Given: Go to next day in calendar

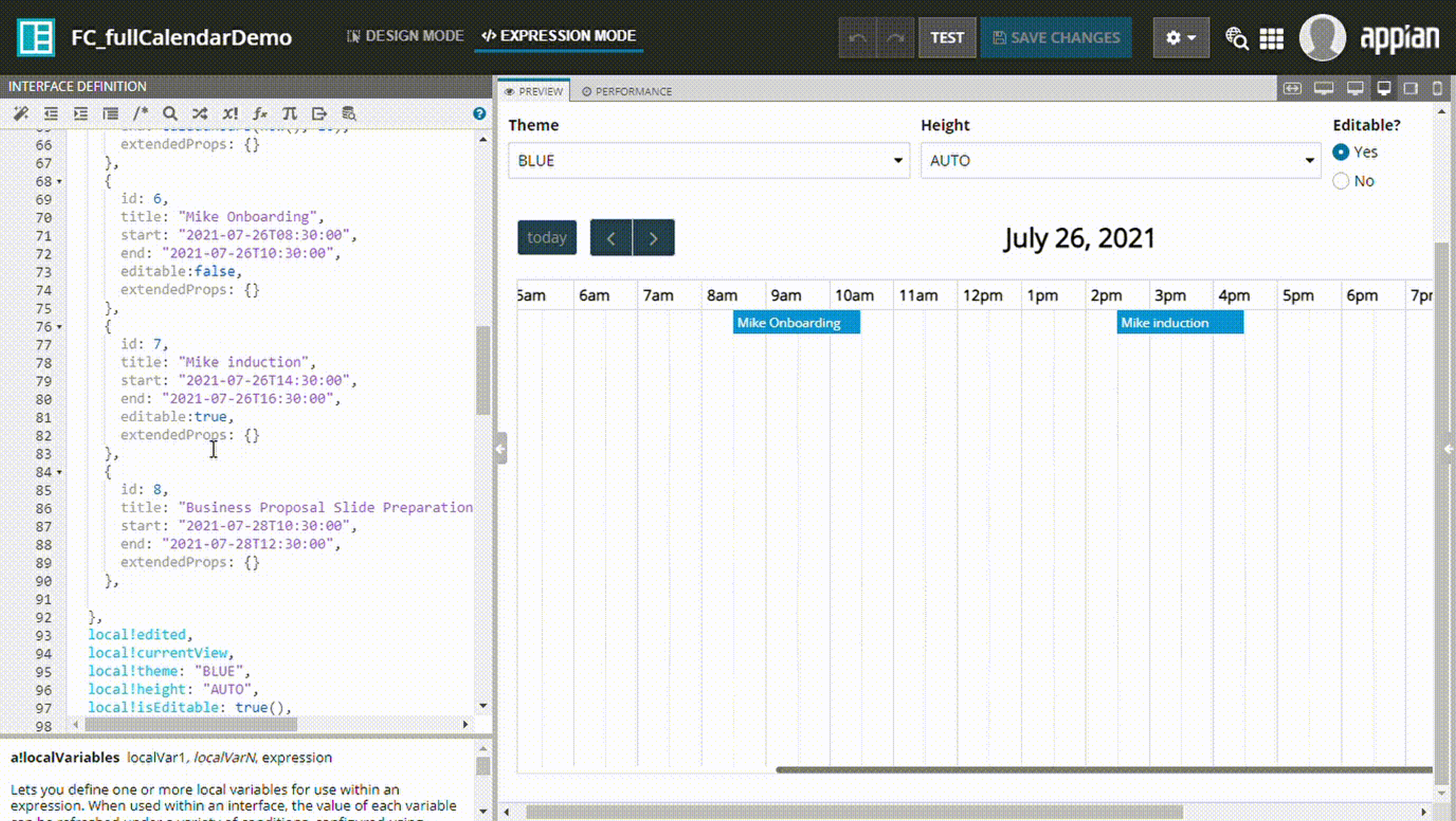Looking at the screenshot, I should [653, 237].
